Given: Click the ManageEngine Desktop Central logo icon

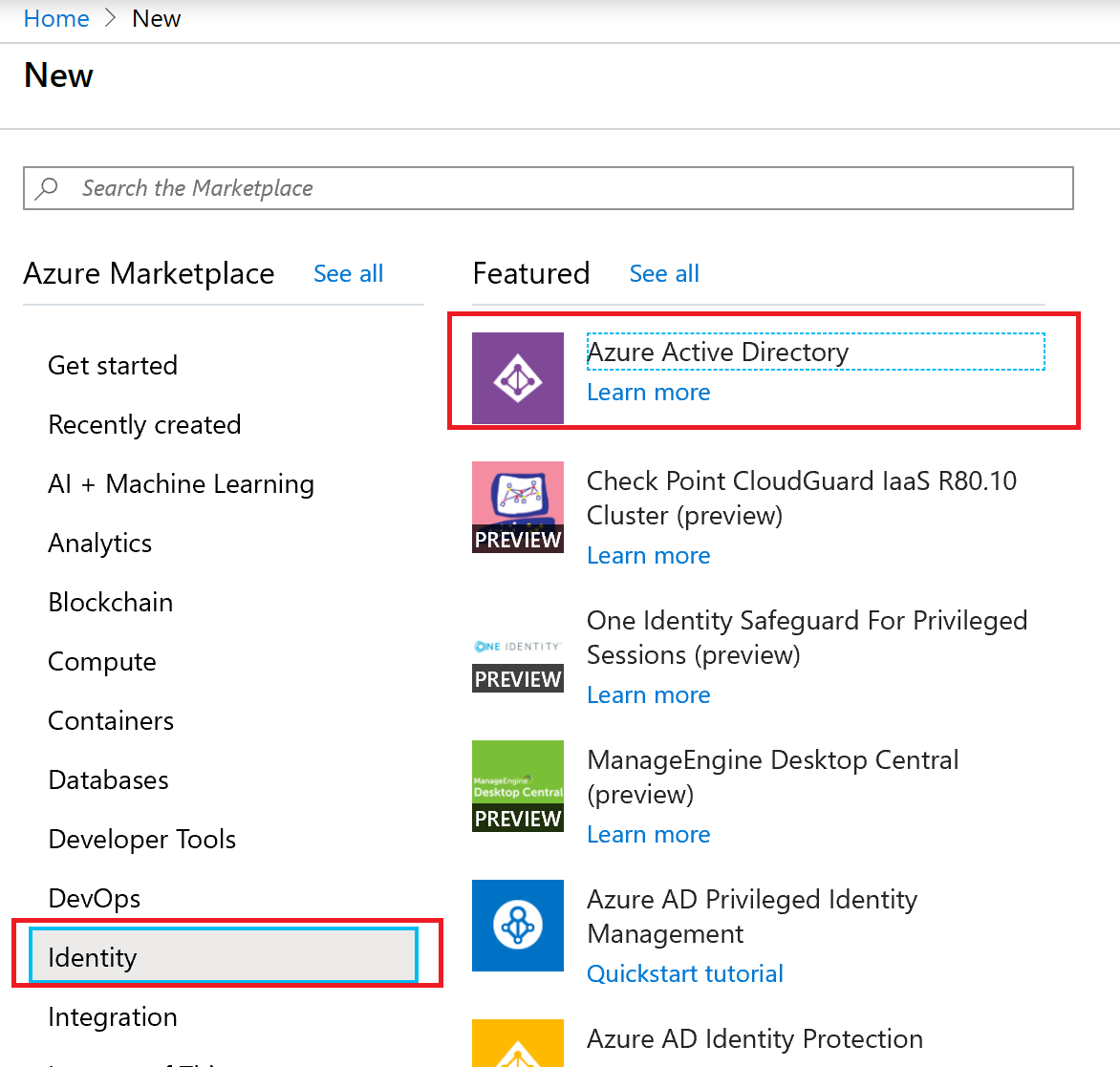Looking at the screenshot, I should [x=517, y=785].
